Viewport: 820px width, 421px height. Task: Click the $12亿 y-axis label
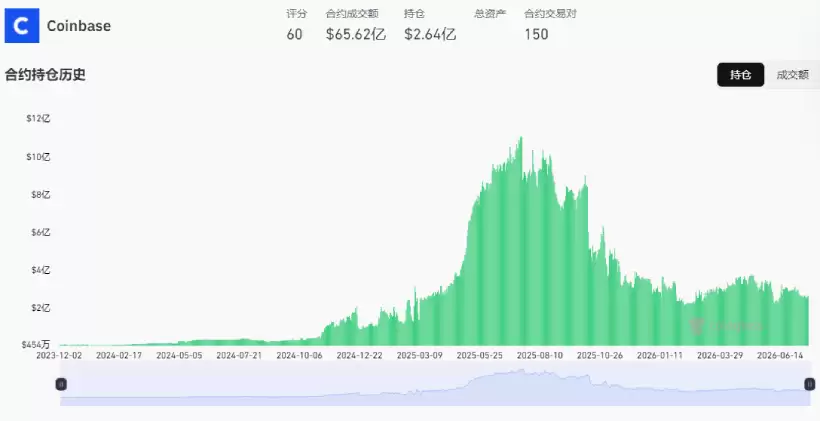pos(38,119)
